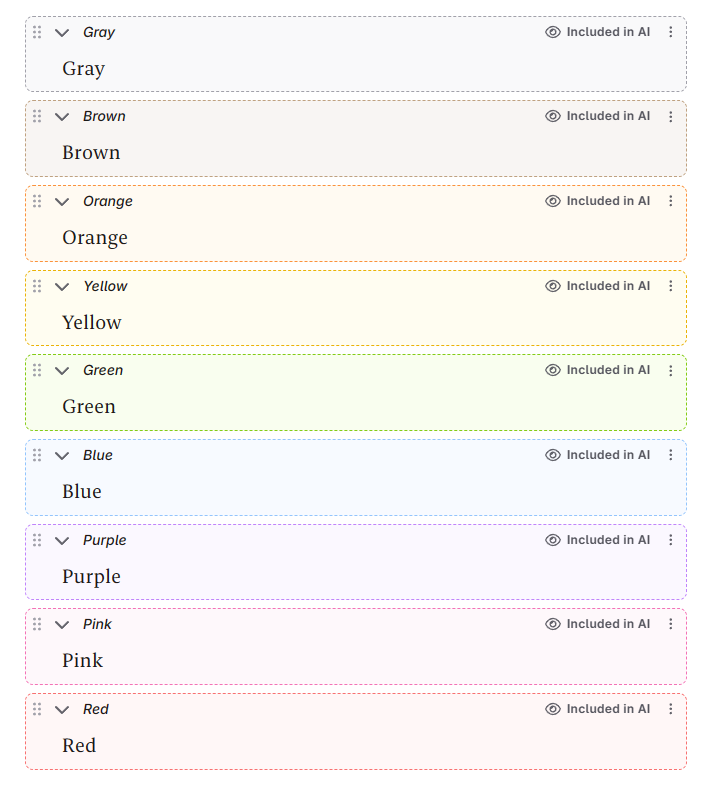Click the drag handle of Yellow block

[37, 286]
